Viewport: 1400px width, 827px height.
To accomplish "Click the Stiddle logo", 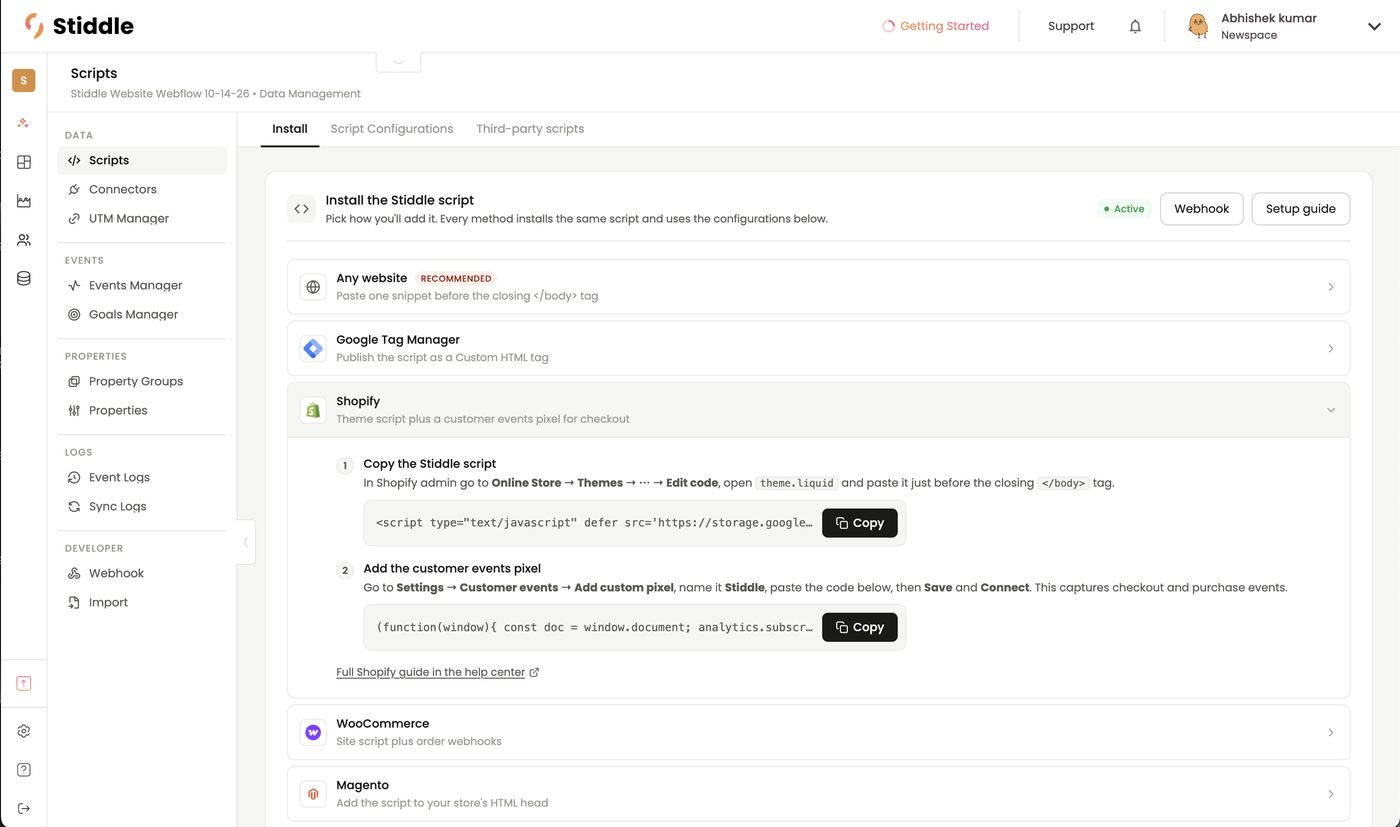I will tap(79, 26).
